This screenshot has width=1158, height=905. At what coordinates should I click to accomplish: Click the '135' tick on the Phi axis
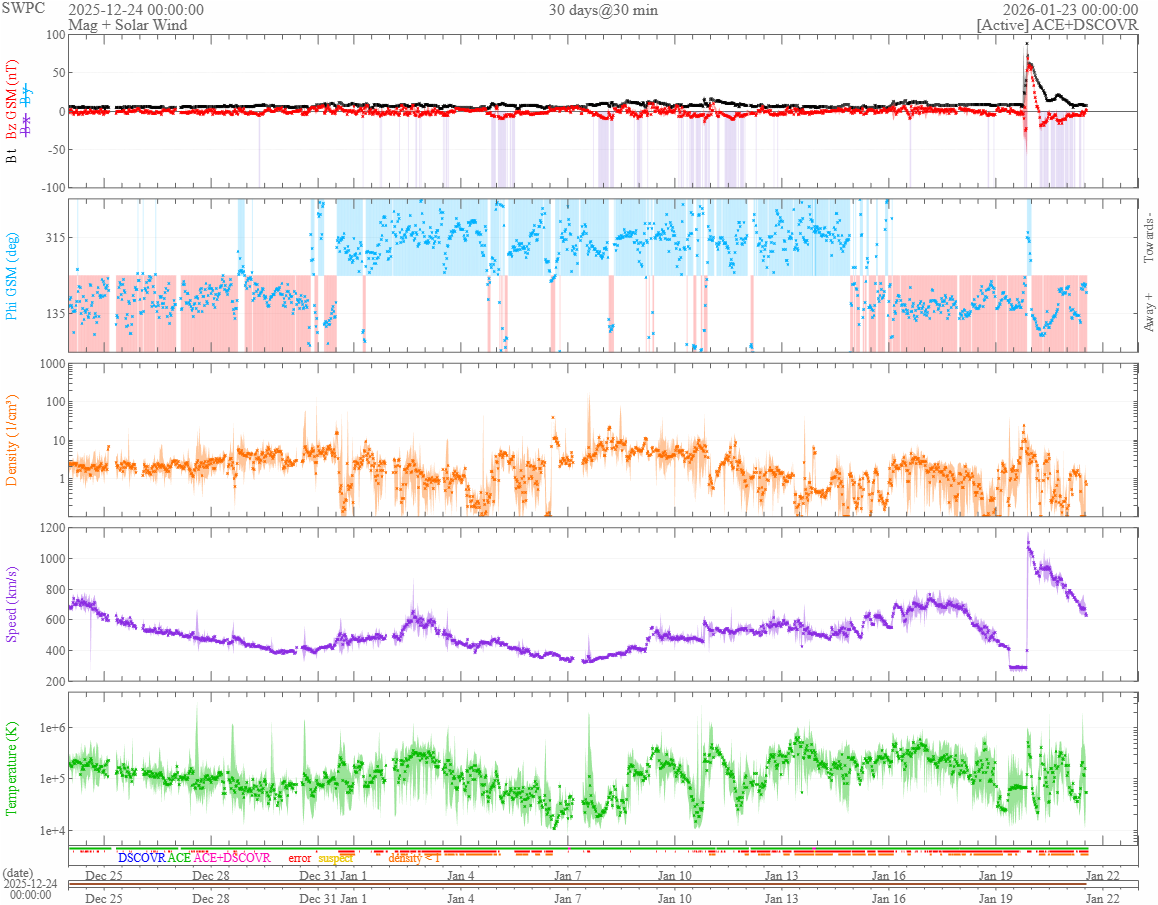[56, 313]
